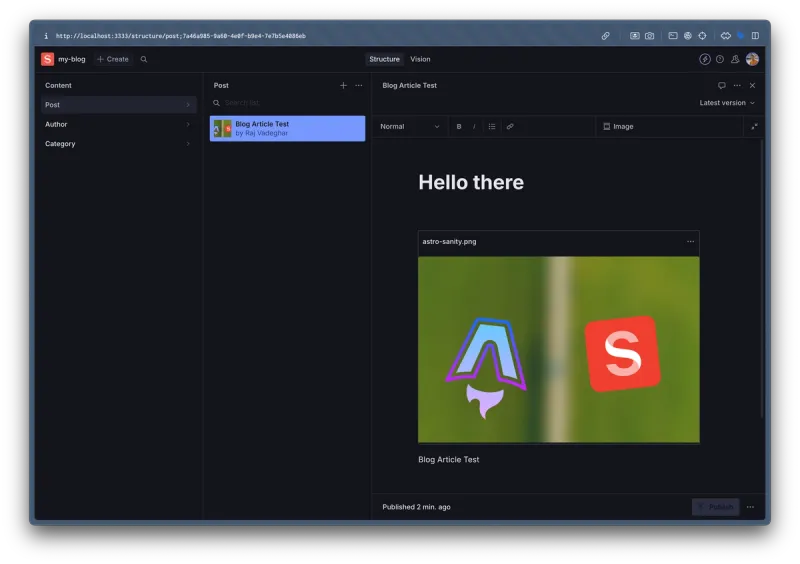The height and width of the screenshot is (564, 800).
Task: Insert an Image block
Action: tap(618, 127)
